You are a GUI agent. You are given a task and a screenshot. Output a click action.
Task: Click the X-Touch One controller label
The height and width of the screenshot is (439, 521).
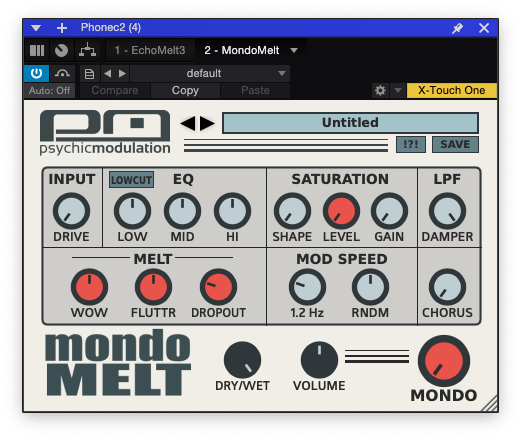[451, 90]
